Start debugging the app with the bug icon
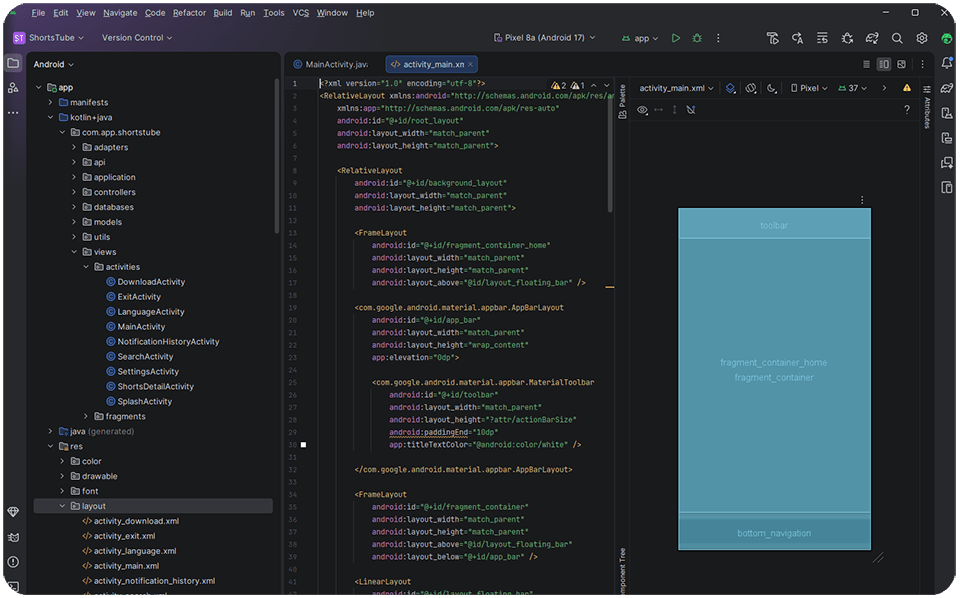960x598 pixels. (x=697, y=38)
